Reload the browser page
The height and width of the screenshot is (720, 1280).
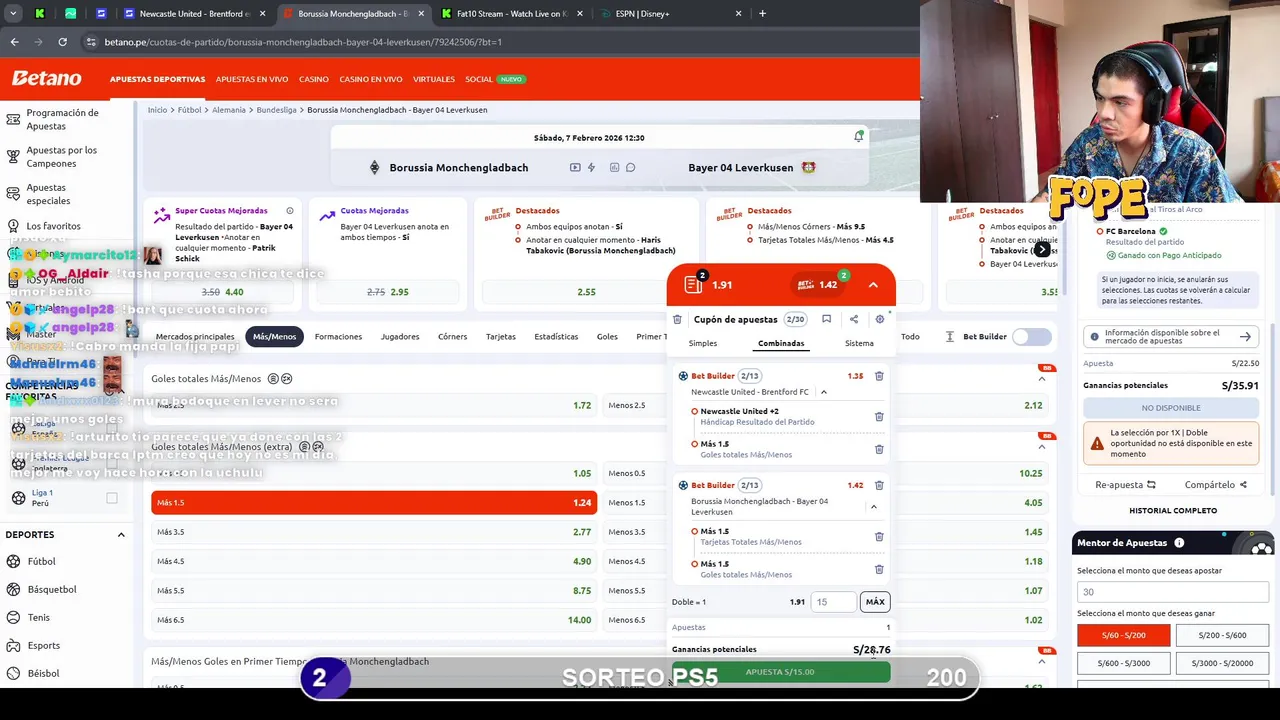(x=62, y=42)
